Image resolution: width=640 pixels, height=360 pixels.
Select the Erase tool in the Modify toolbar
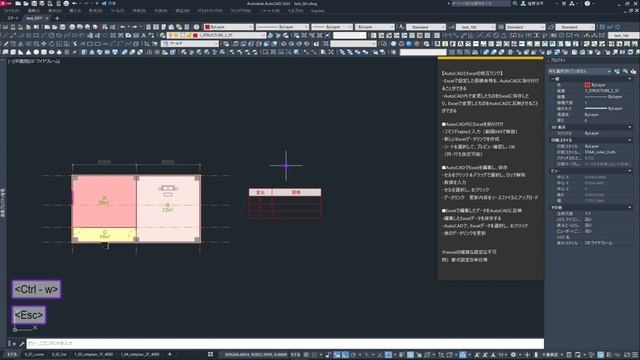6,44
